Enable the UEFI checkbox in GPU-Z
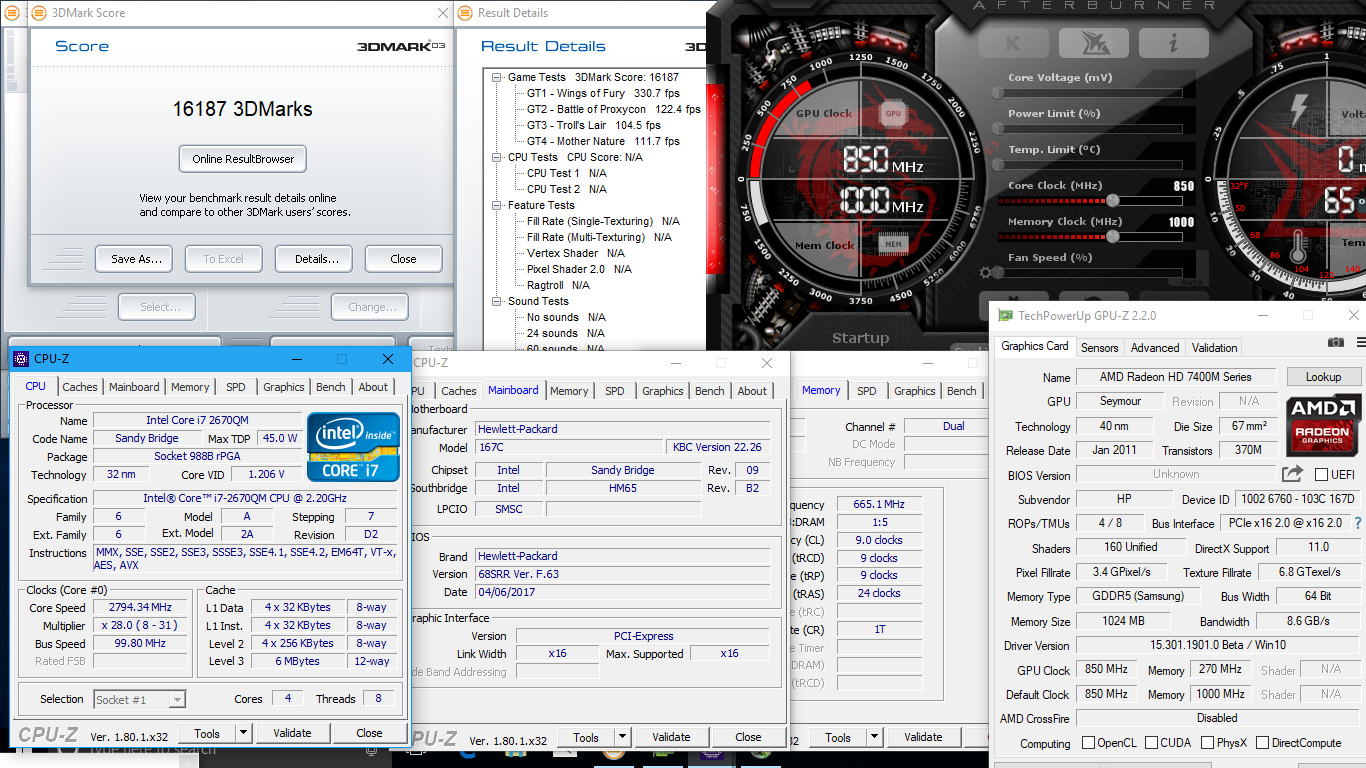 (1321, 475)
